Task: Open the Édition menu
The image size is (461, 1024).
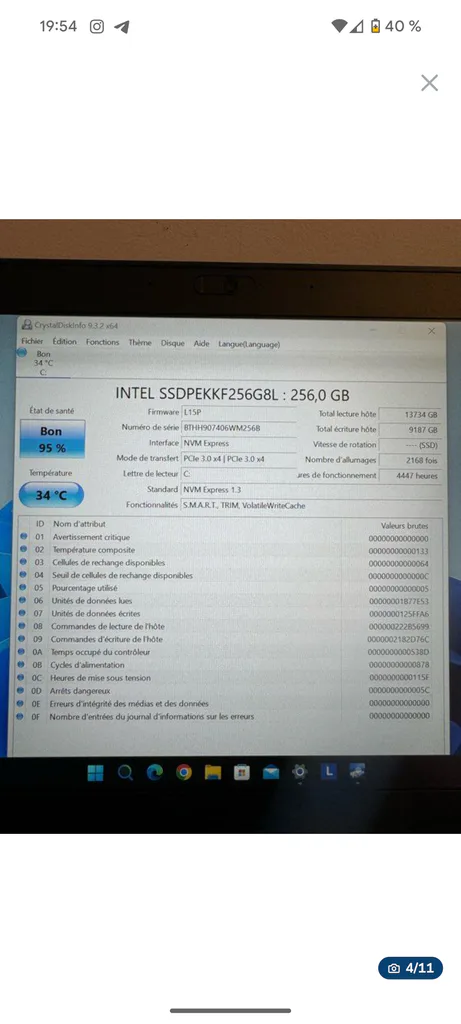Action: (65, 342)
